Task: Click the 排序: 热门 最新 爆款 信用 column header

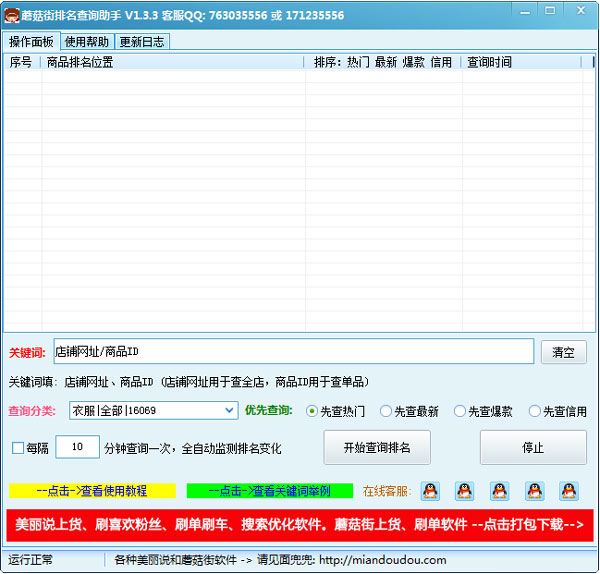Action: (x=383, y=62)
